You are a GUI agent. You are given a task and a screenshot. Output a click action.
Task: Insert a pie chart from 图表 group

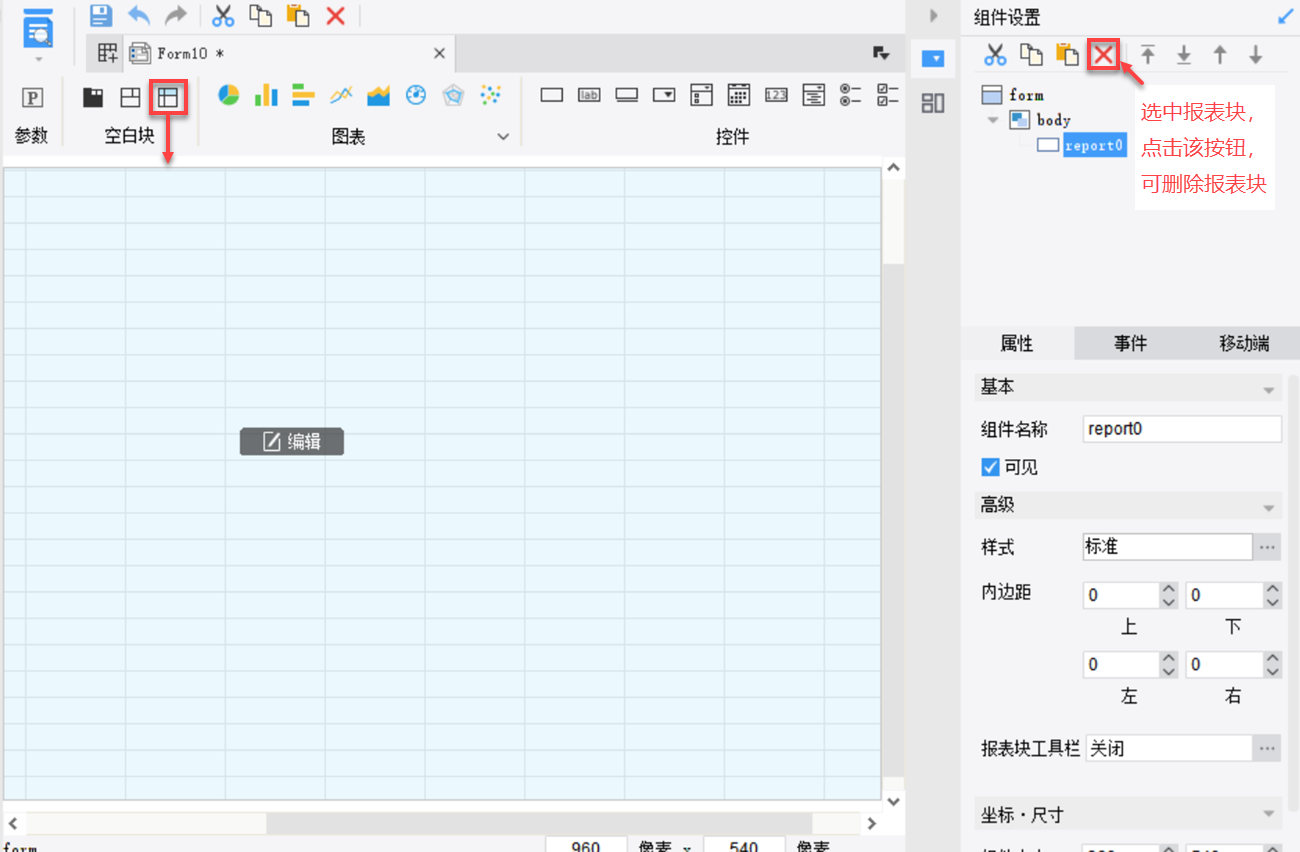coord(229,95)
